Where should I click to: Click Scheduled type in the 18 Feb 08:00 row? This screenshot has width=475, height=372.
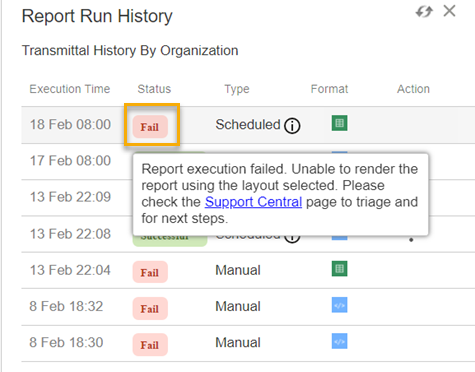pos(248,125)
